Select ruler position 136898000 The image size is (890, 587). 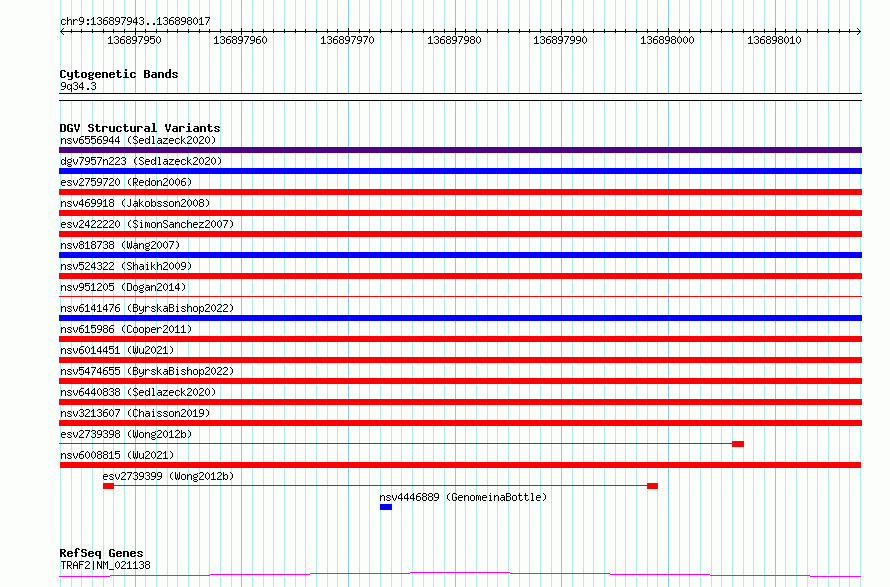click(x=668, y=40)
